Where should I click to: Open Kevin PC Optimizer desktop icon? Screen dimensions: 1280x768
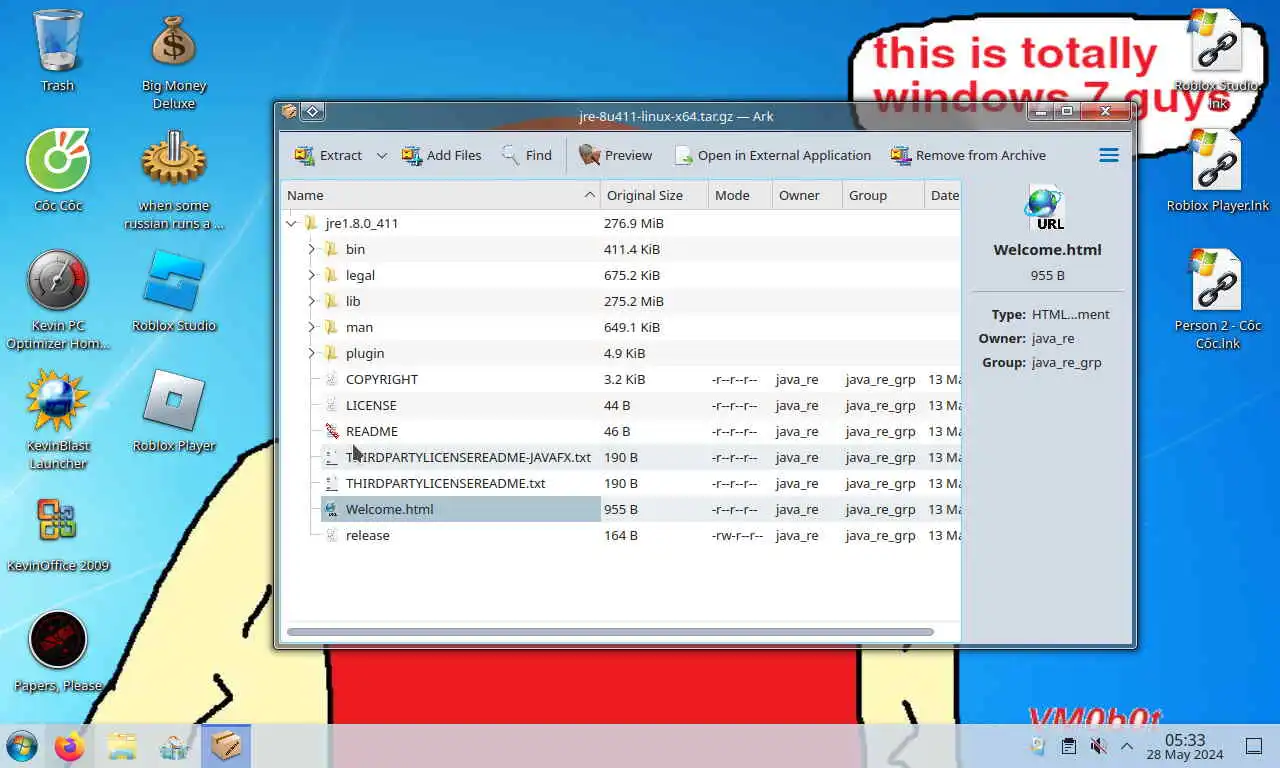[58, 300]
